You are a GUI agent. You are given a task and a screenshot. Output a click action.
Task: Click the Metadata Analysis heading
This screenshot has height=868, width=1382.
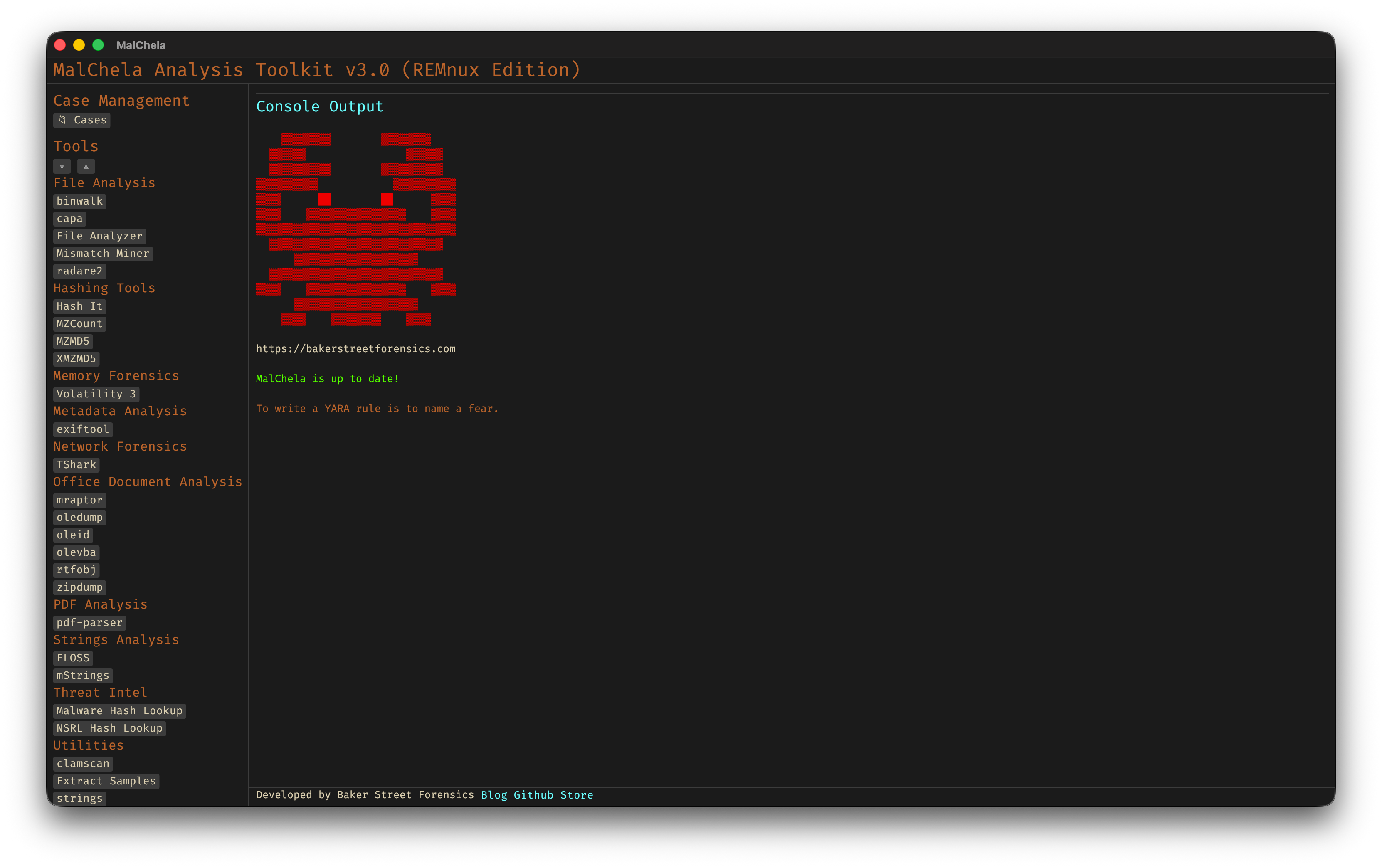[120, 411]
